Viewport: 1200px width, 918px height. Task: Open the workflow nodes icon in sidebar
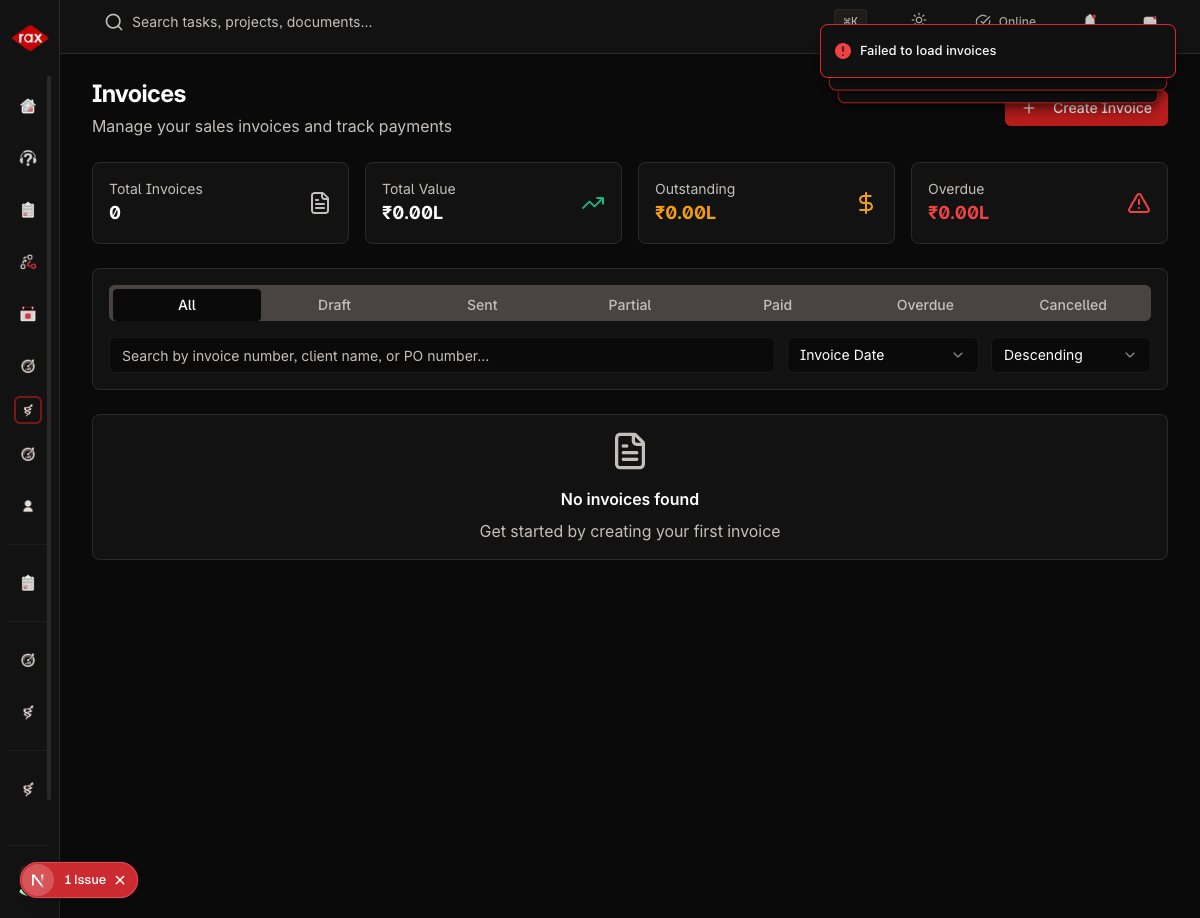point(27,262)
